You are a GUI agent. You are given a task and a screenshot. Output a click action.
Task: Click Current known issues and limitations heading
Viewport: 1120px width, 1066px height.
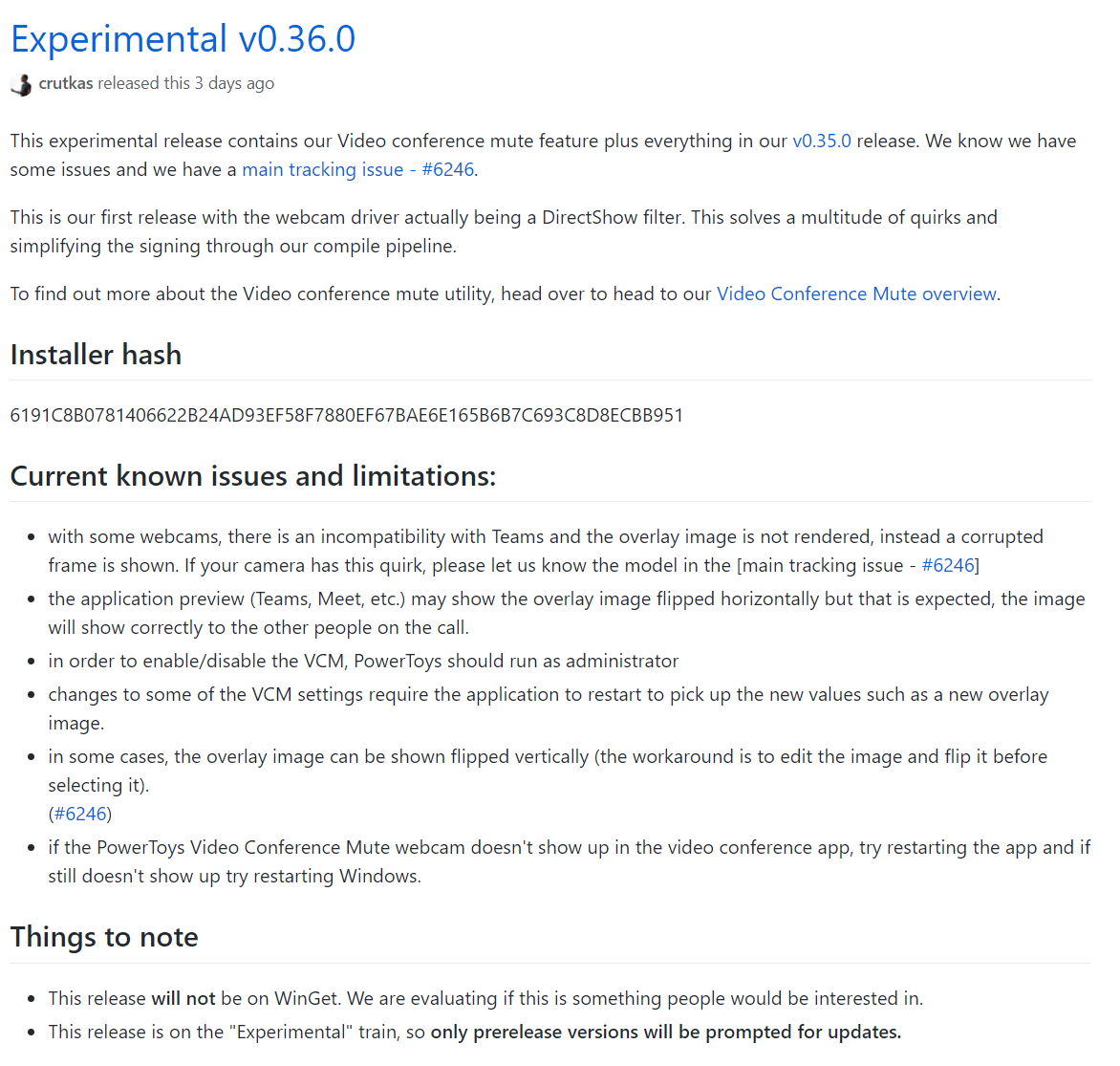coord(253,476)
